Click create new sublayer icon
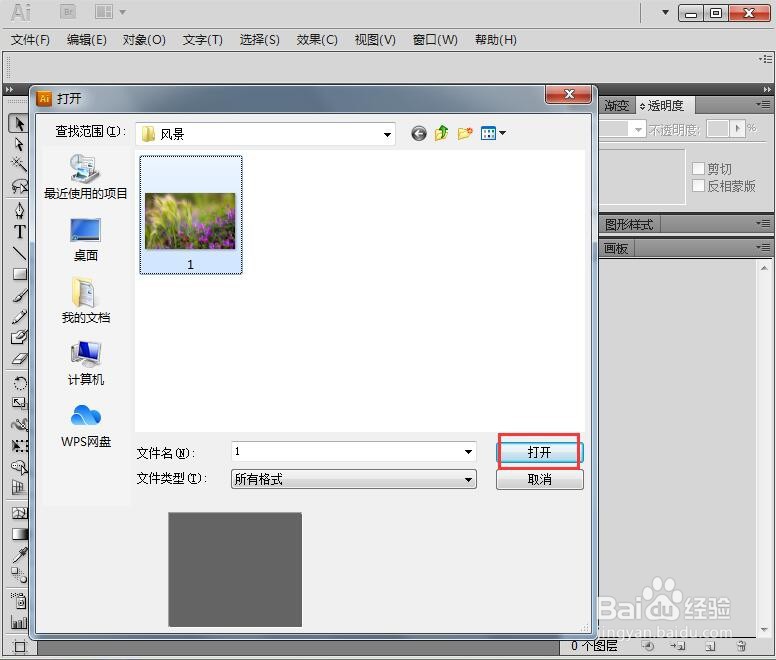Viewport: 776px width, 660px height. (678, 645)
